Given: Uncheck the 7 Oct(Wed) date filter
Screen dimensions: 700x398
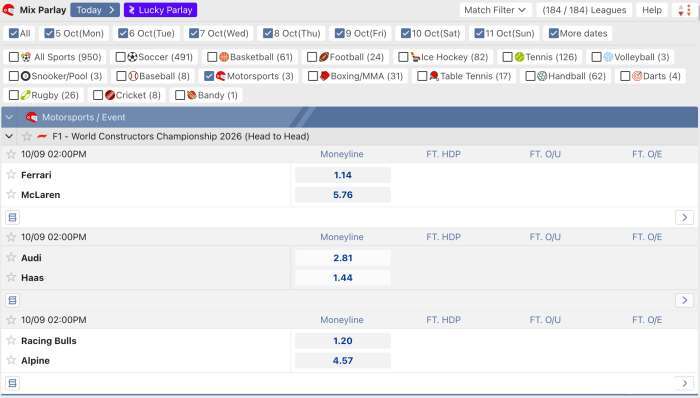Looking at the screenshot, I should point(194,33).
